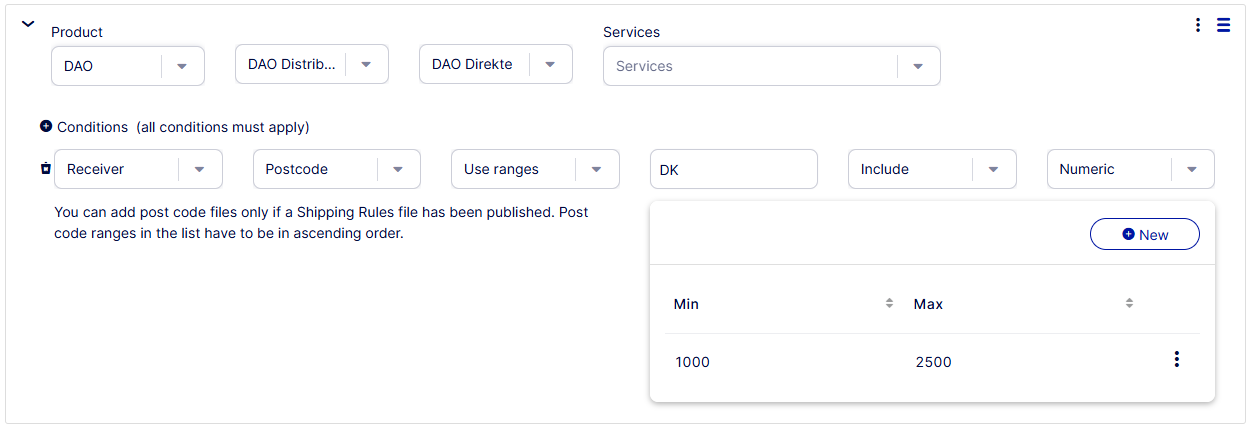Viewport: 1250px width, 429px height.
Task: Open the Services dropdown
Action: 917,66
